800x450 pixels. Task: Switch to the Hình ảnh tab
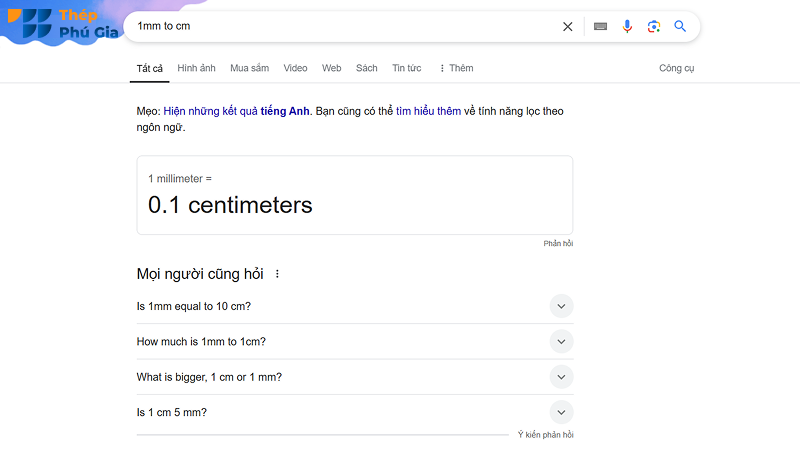[196, 68]
